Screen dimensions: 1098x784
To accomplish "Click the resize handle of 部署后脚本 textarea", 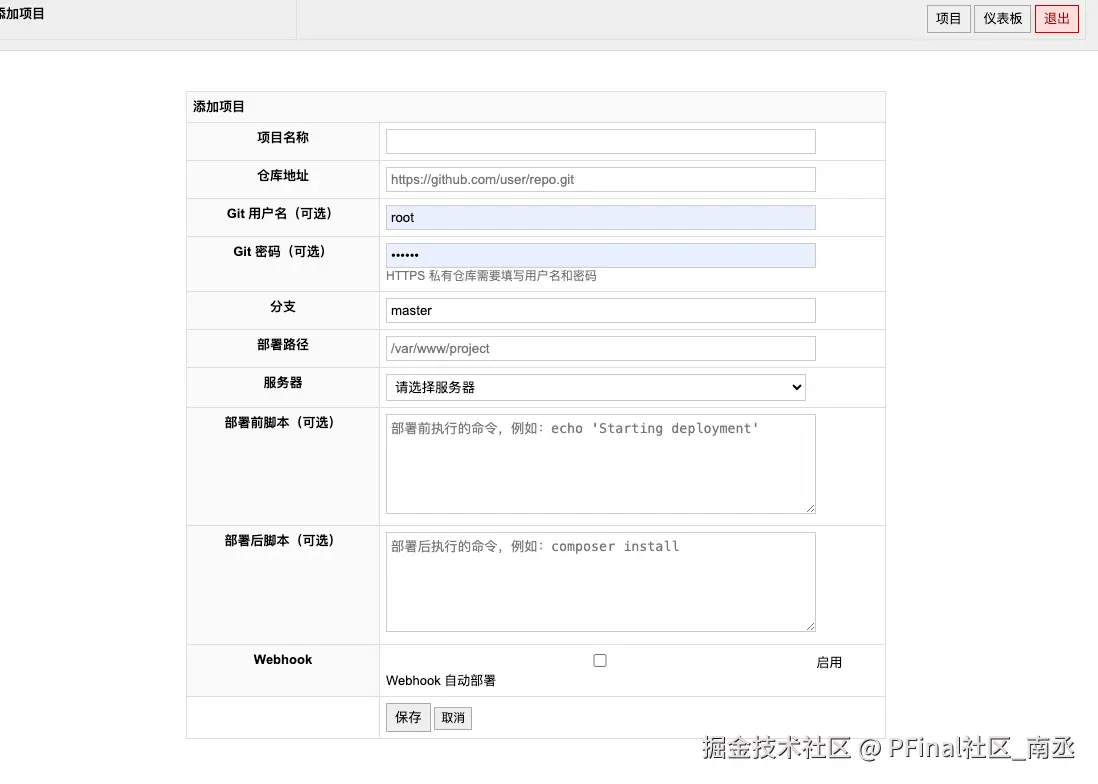I will pos(810,626).
